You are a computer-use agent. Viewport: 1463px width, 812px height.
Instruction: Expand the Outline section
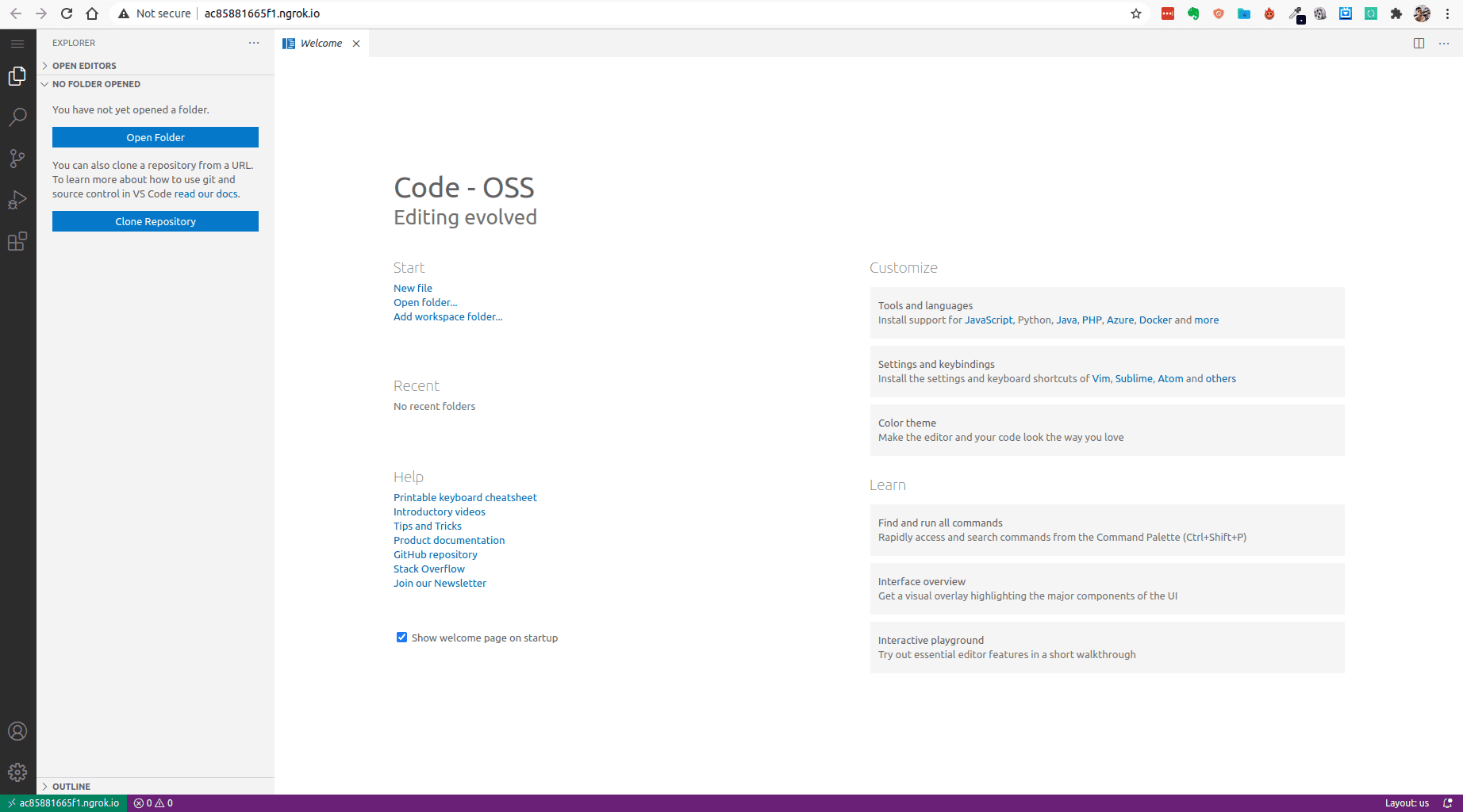(x=72, y=786)
